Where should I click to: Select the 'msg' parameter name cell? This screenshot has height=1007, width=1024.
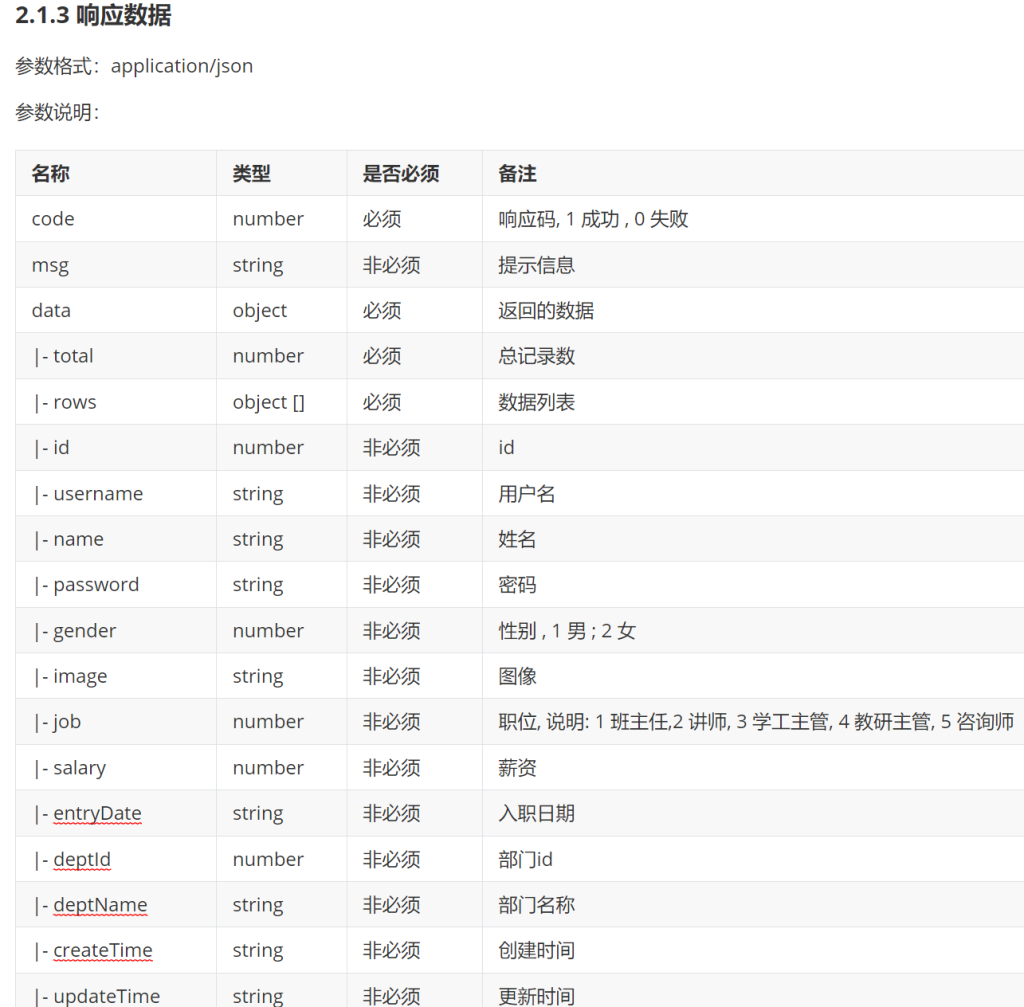tap(50, 265)
